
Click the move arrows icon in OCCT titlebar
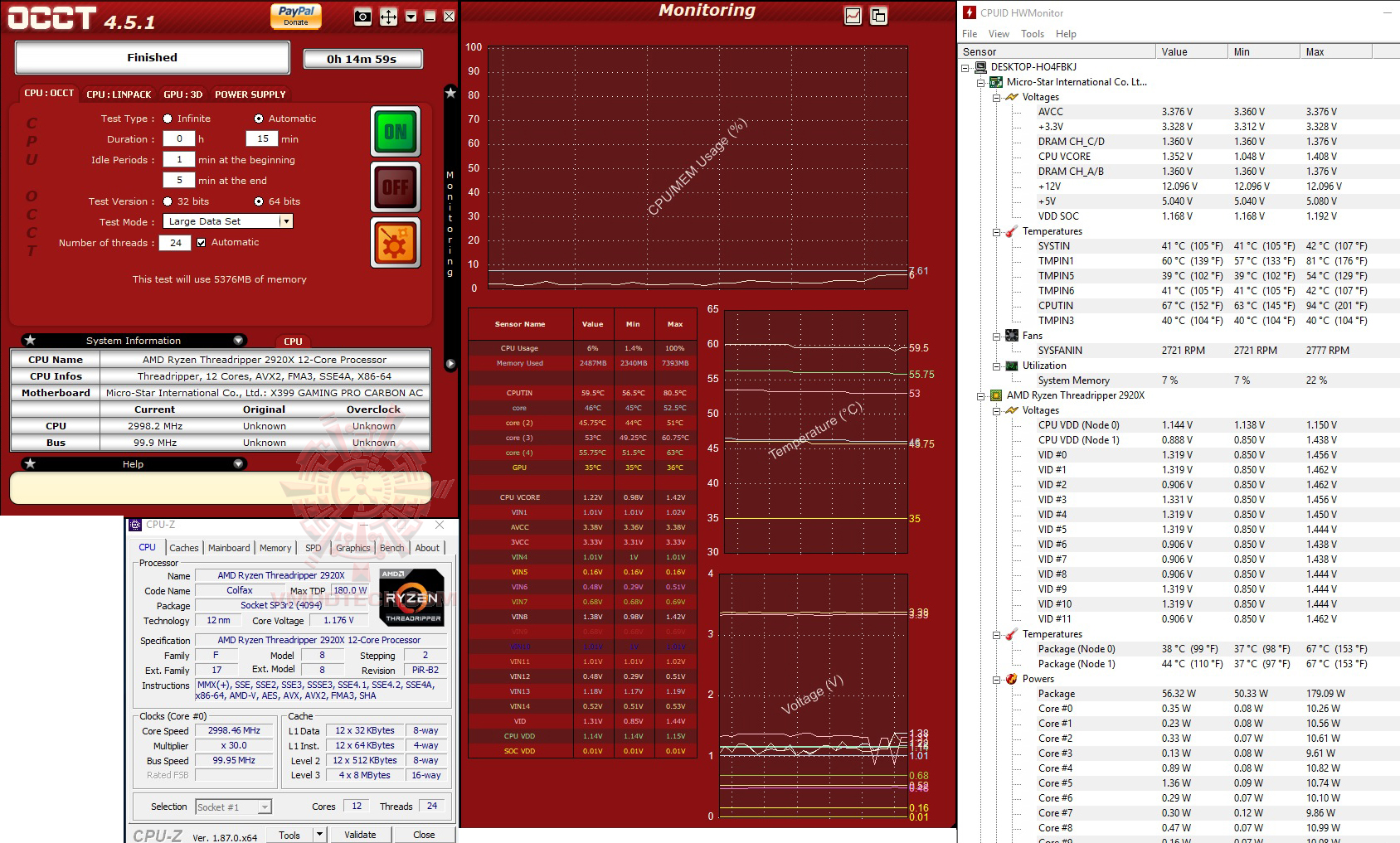tap(387, 15)
